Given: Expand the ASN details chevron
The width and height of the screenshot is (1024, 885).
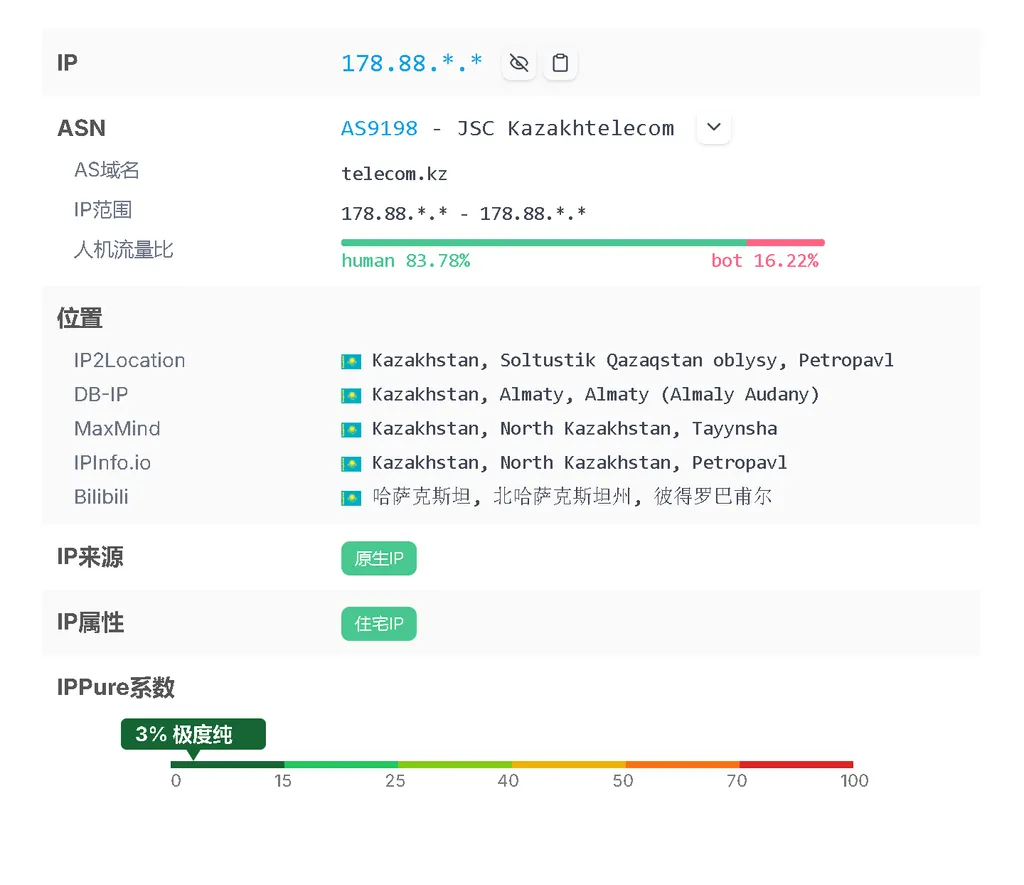Looking at the screenshot, I should point(713,128).
